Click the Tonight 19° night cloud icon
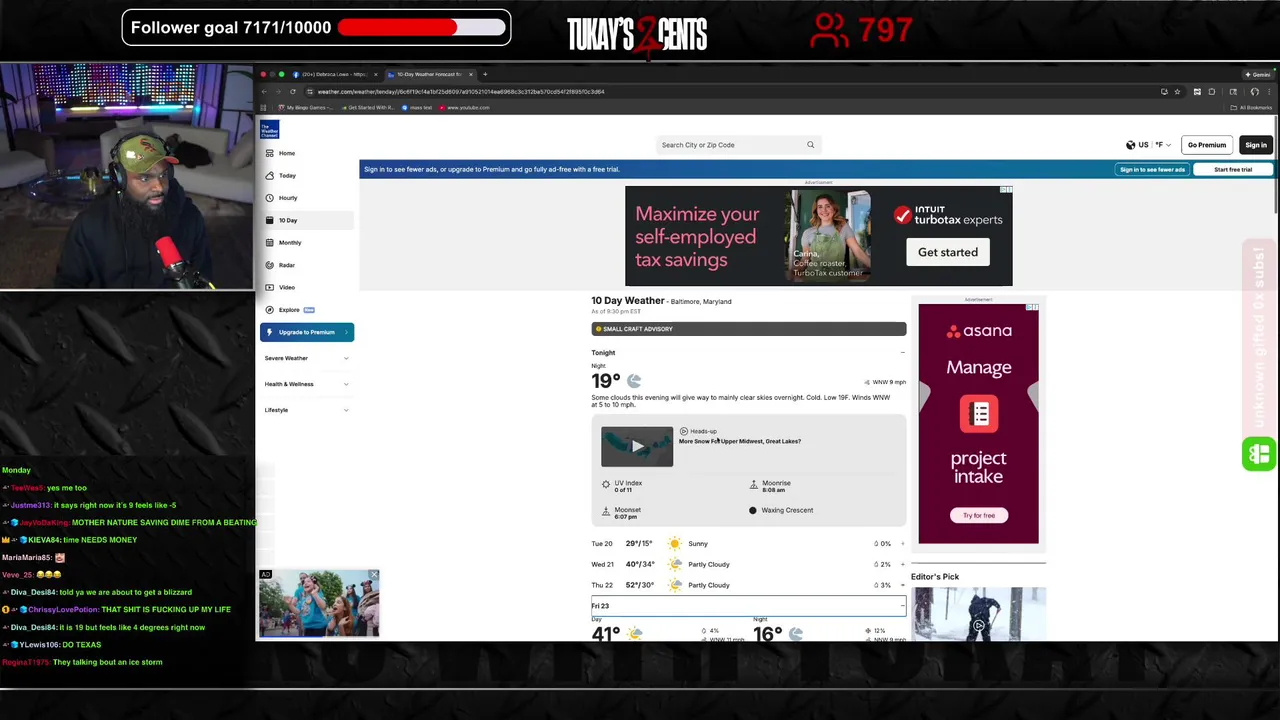This screenshot has height=720, width=1280. [634, 380]
